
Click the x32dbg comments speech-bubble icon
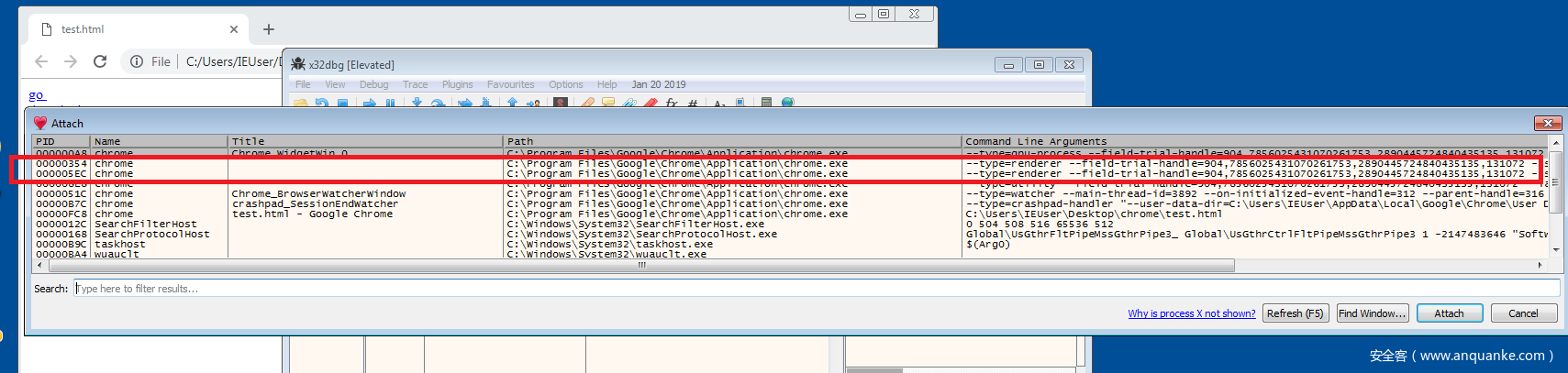pos(607,104)
